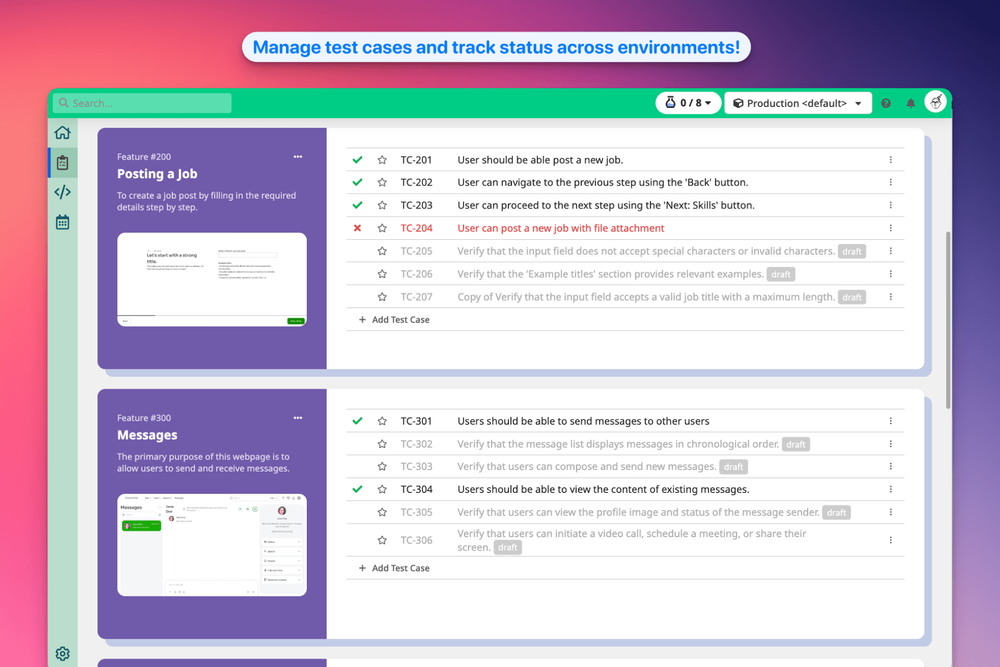1000x667 pixels.
Task: Open settings gear in sidebar
Action: 62,654
